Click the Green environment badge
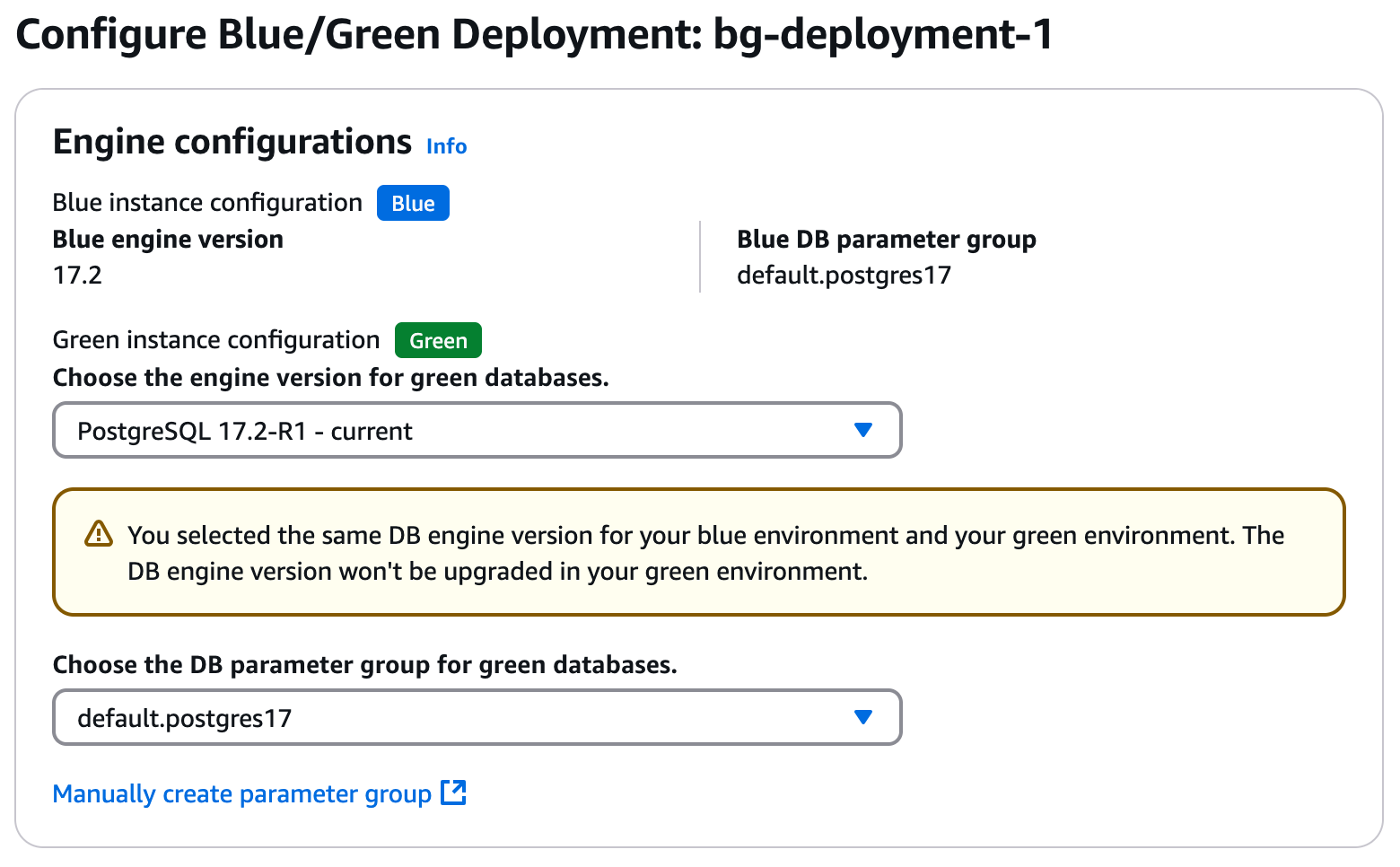 pyautogui.click(x=438, y=340)
